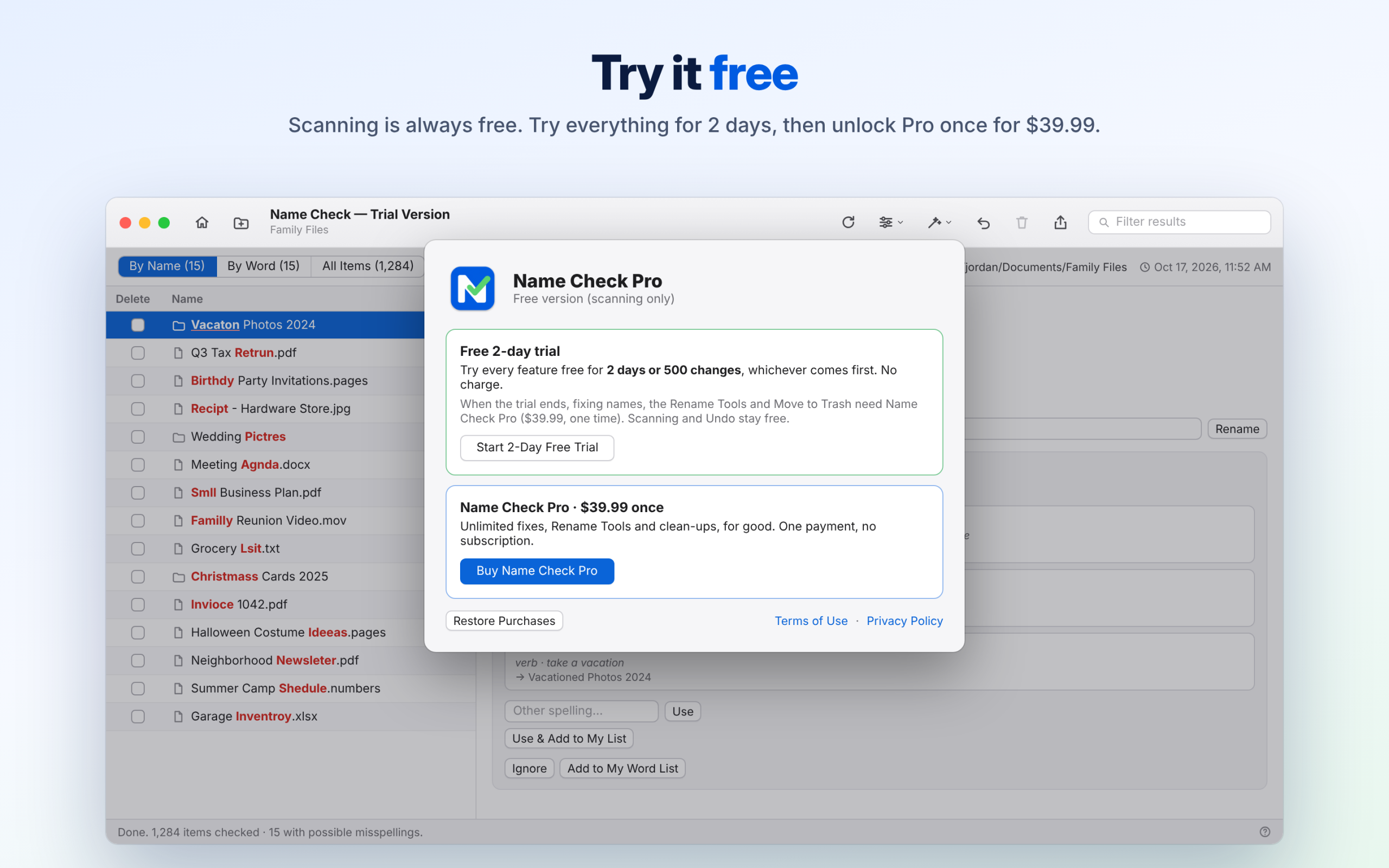The image size is (1389, 868).
Task: Click the Other spelling input field
Action: (581, 711)
